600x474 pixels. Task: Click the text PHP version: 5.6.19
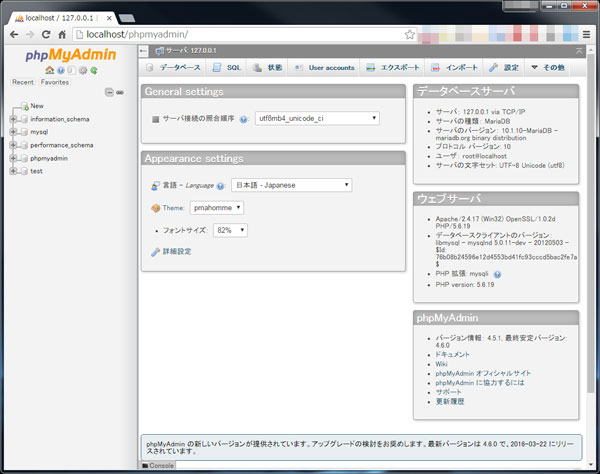[465, 285]
